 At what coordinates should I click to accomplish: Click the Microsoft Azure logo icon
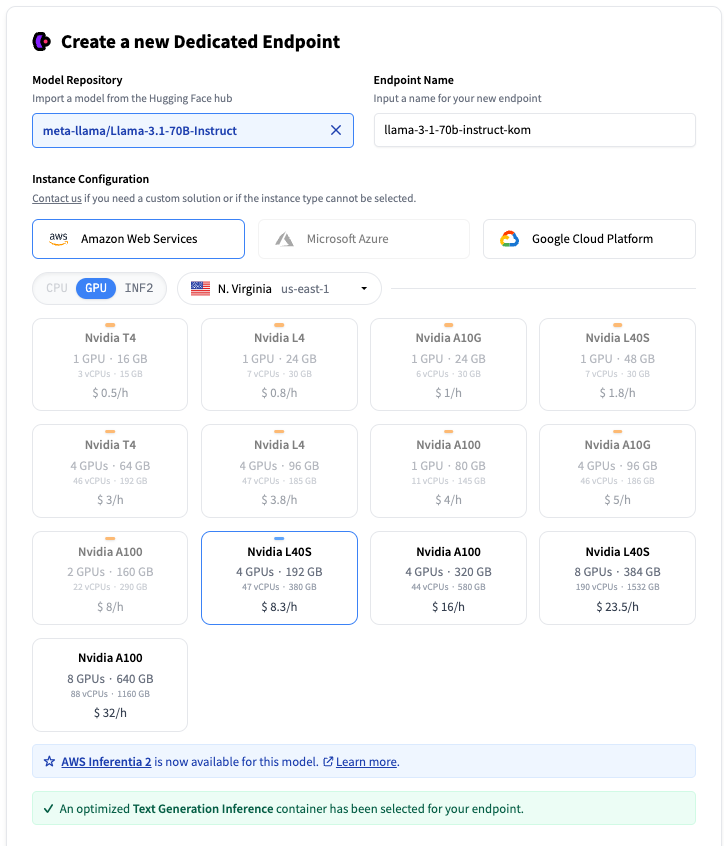click(x=285, y=239)
